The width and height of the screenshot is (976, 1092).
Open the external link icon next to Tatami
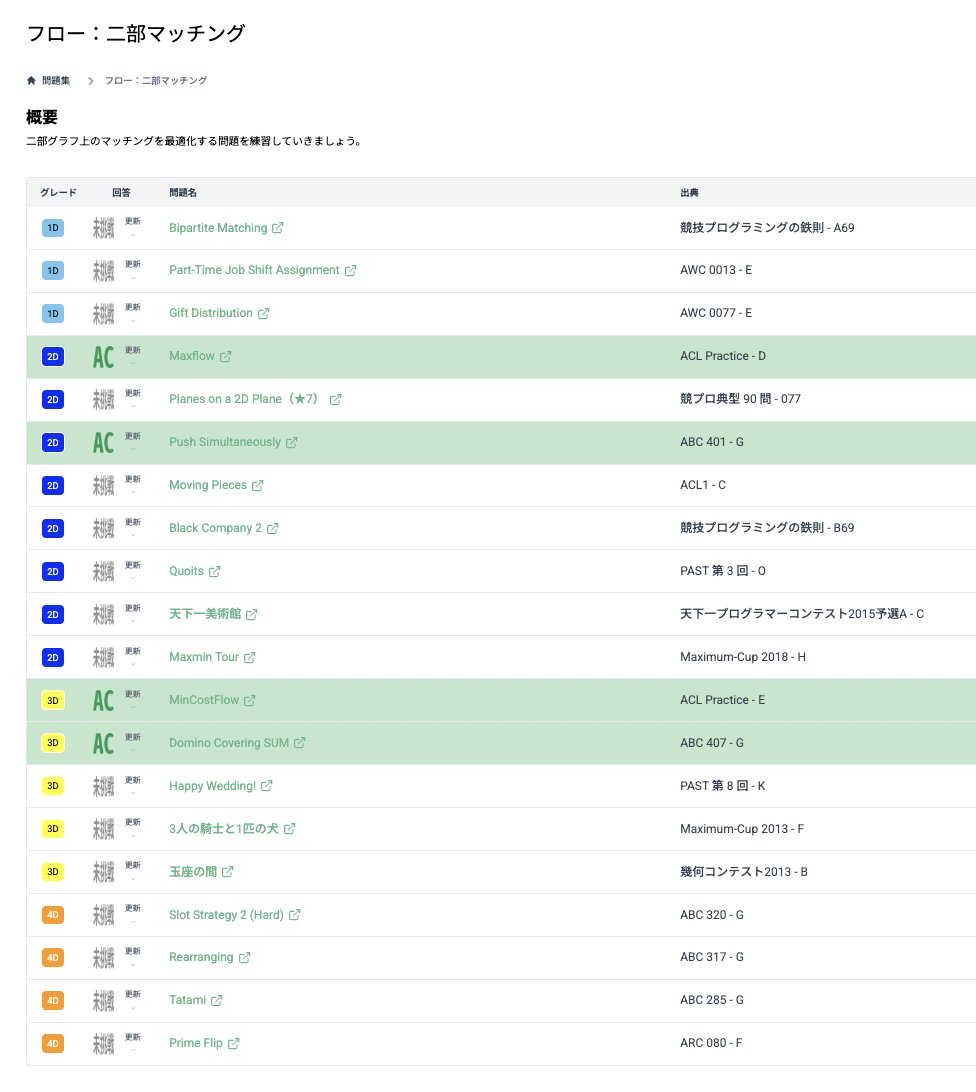tap(217, 1001)
